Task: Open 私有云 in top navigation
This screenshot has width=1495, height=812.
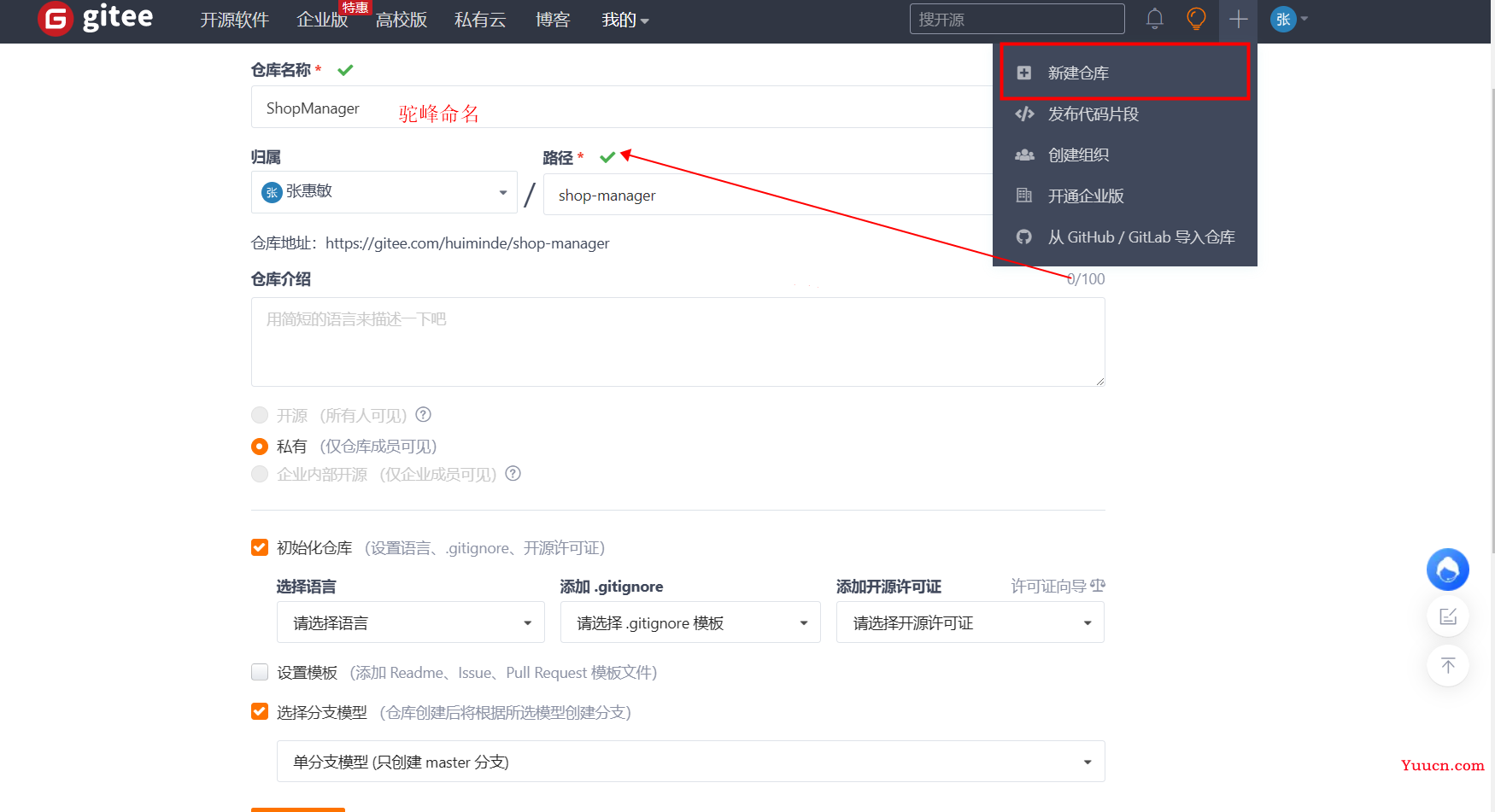Action: [x=480, y=20]
